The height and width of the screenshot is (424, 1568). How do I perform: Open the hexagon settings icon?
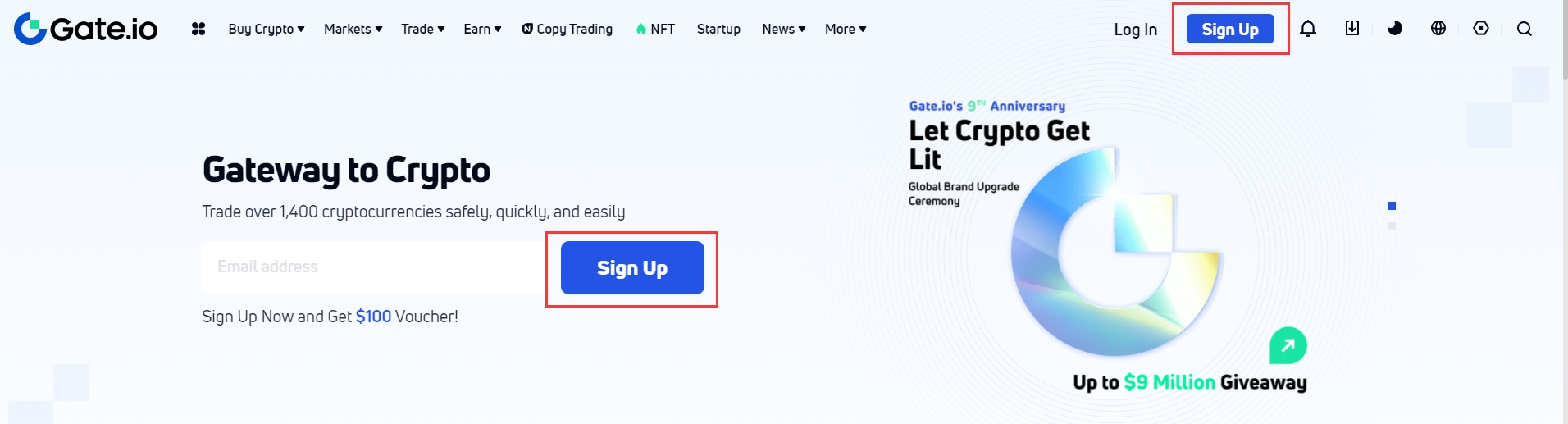point(1481,29)
